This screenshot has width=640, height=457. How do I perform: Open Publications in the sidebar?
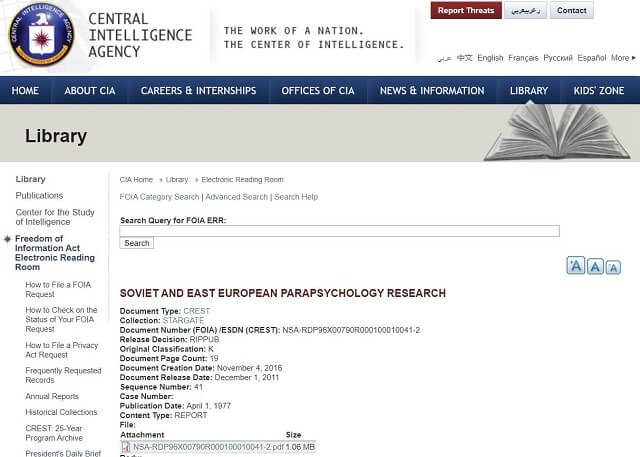39,195
